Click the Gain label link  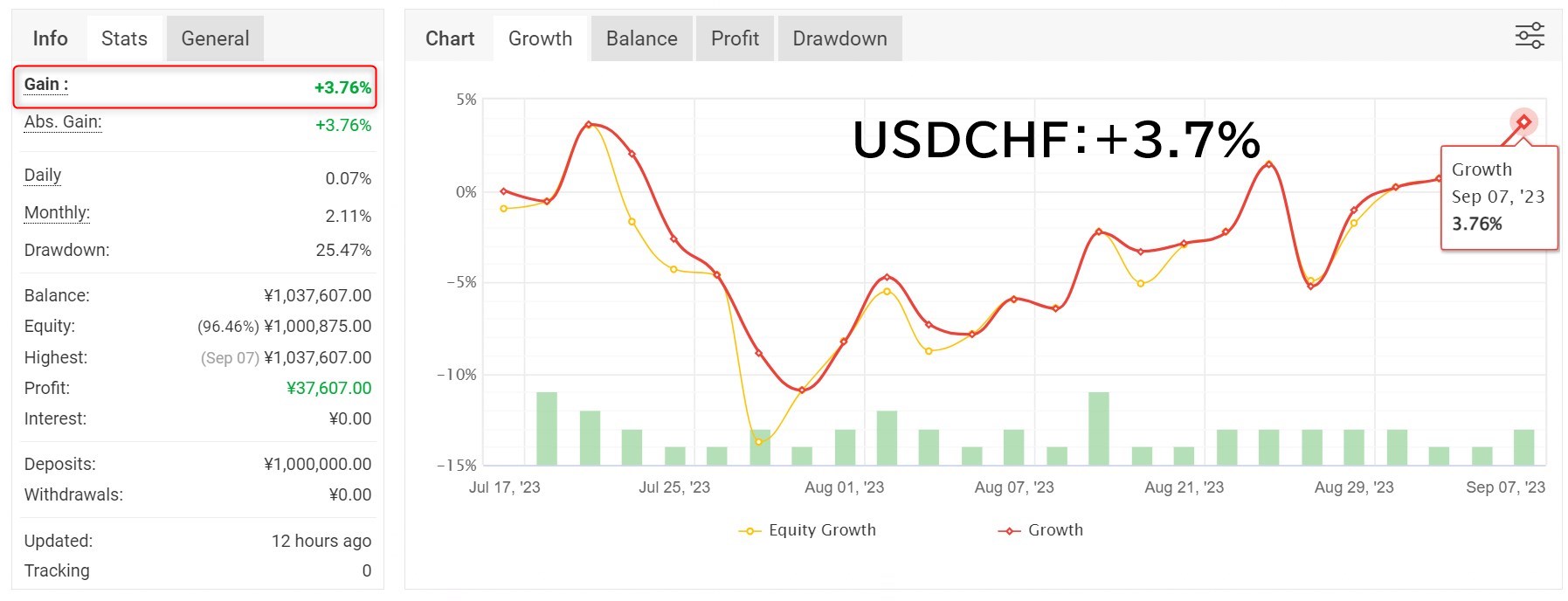click(x=45, y=85)
